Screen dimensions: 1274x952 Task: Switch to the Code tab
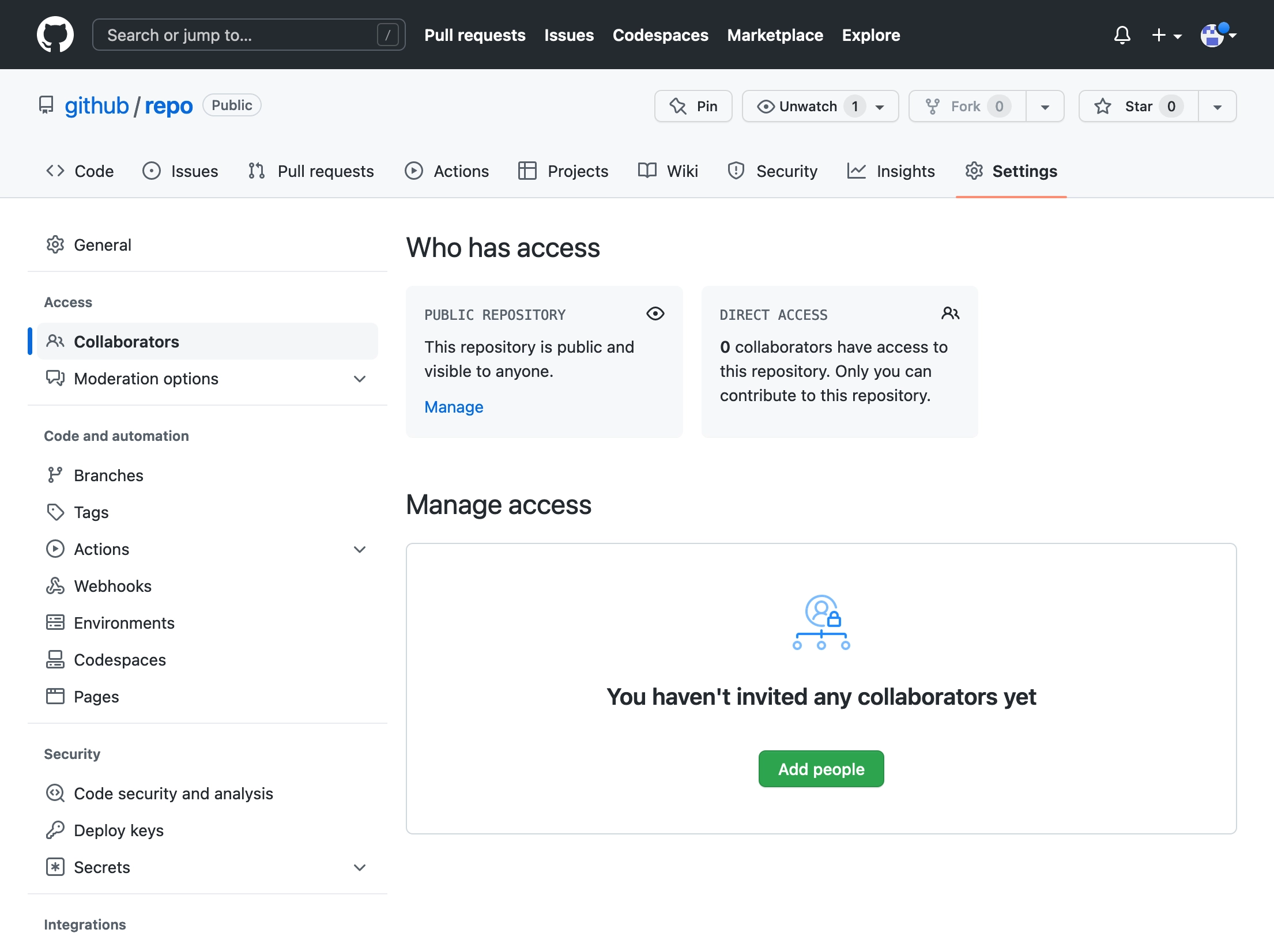tap(80, 171)
